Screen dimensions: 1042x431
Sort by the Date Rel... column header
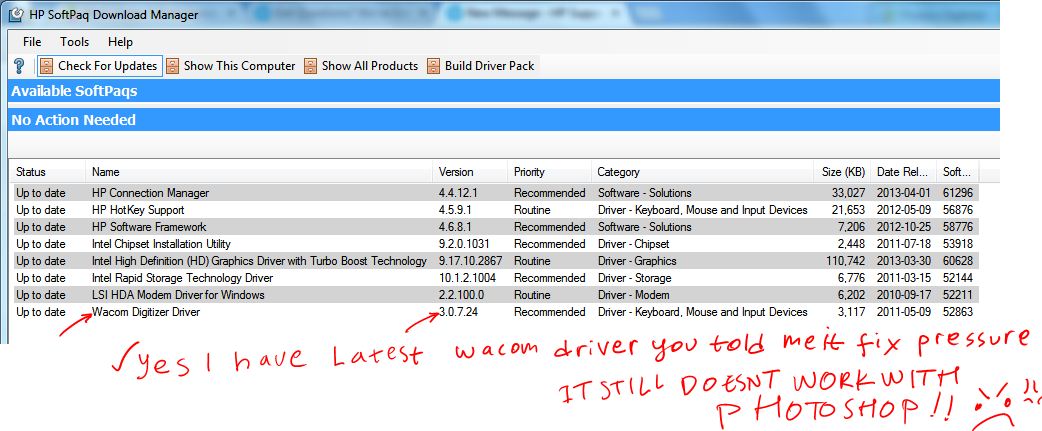click(x=903, y=172)
